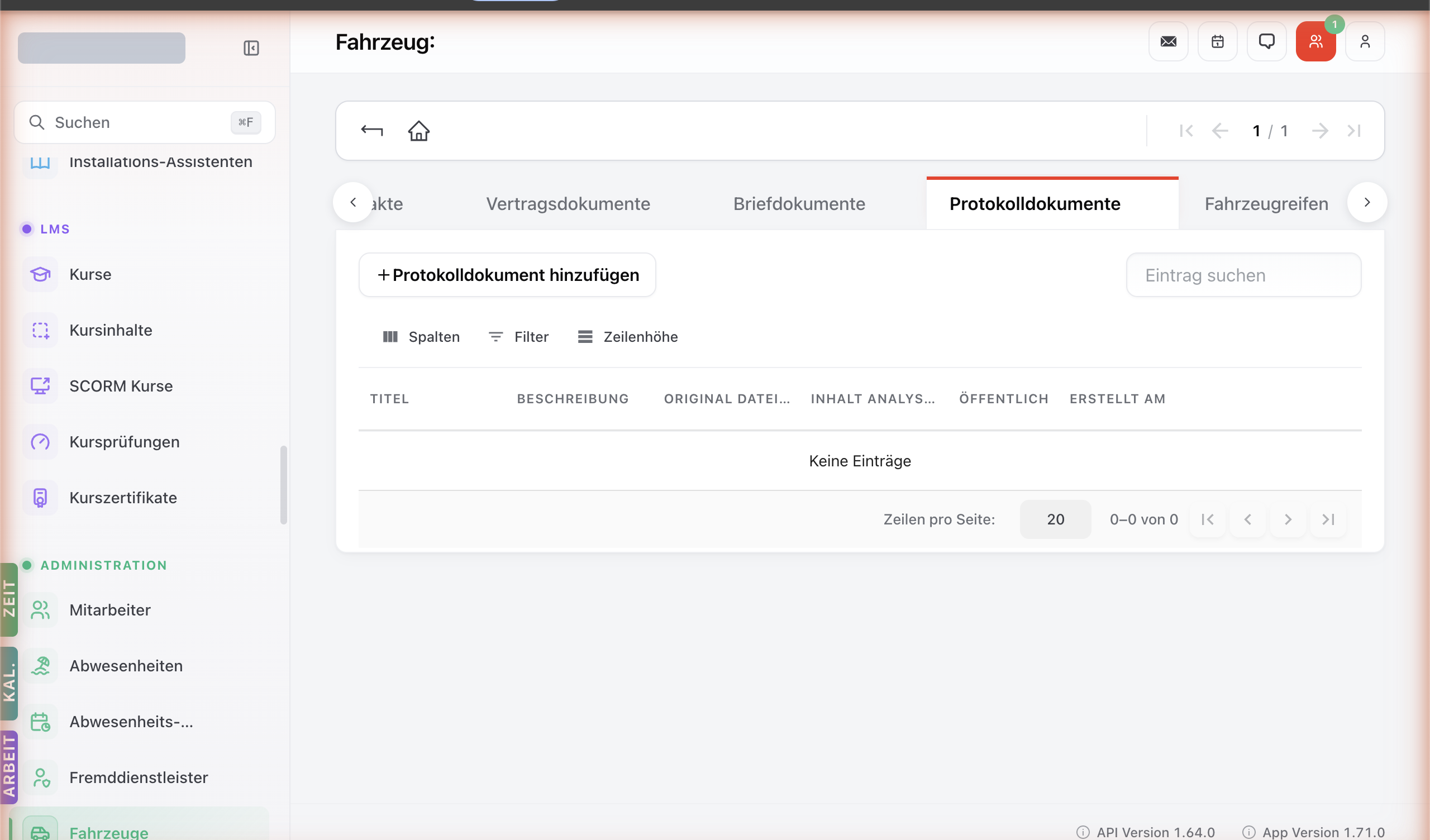Click the blurred logo placeholder

coord(102,47)
